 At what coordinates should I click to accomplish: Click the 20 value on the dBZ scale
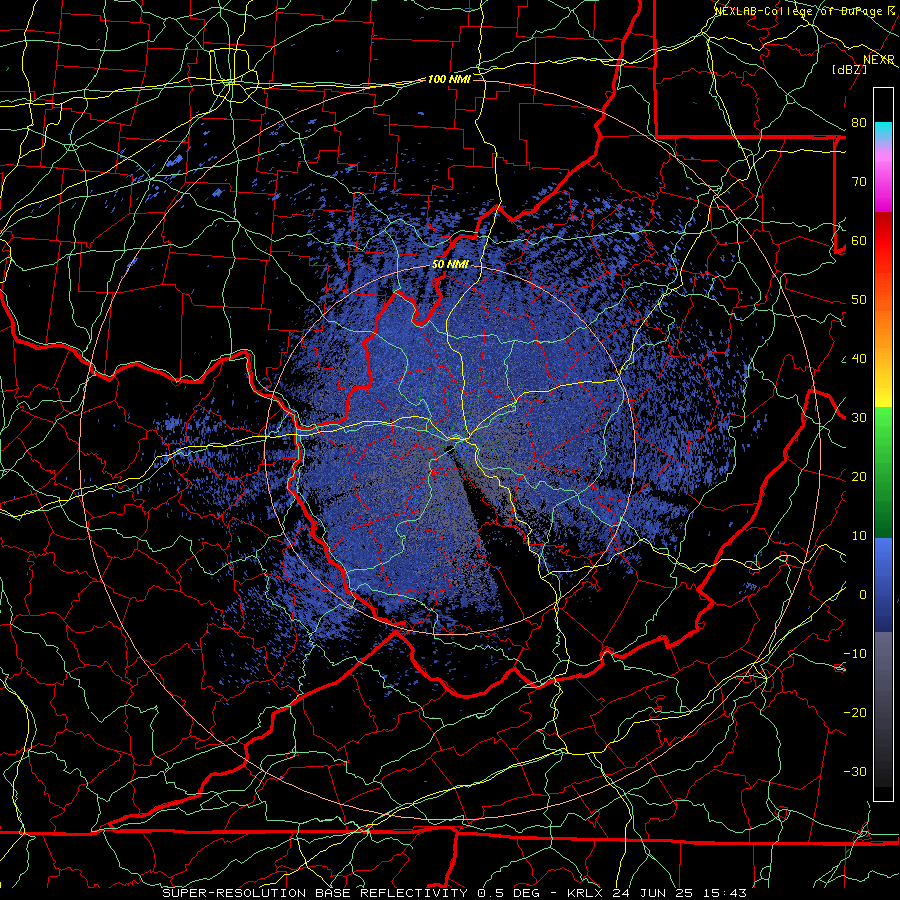[859, 477]
